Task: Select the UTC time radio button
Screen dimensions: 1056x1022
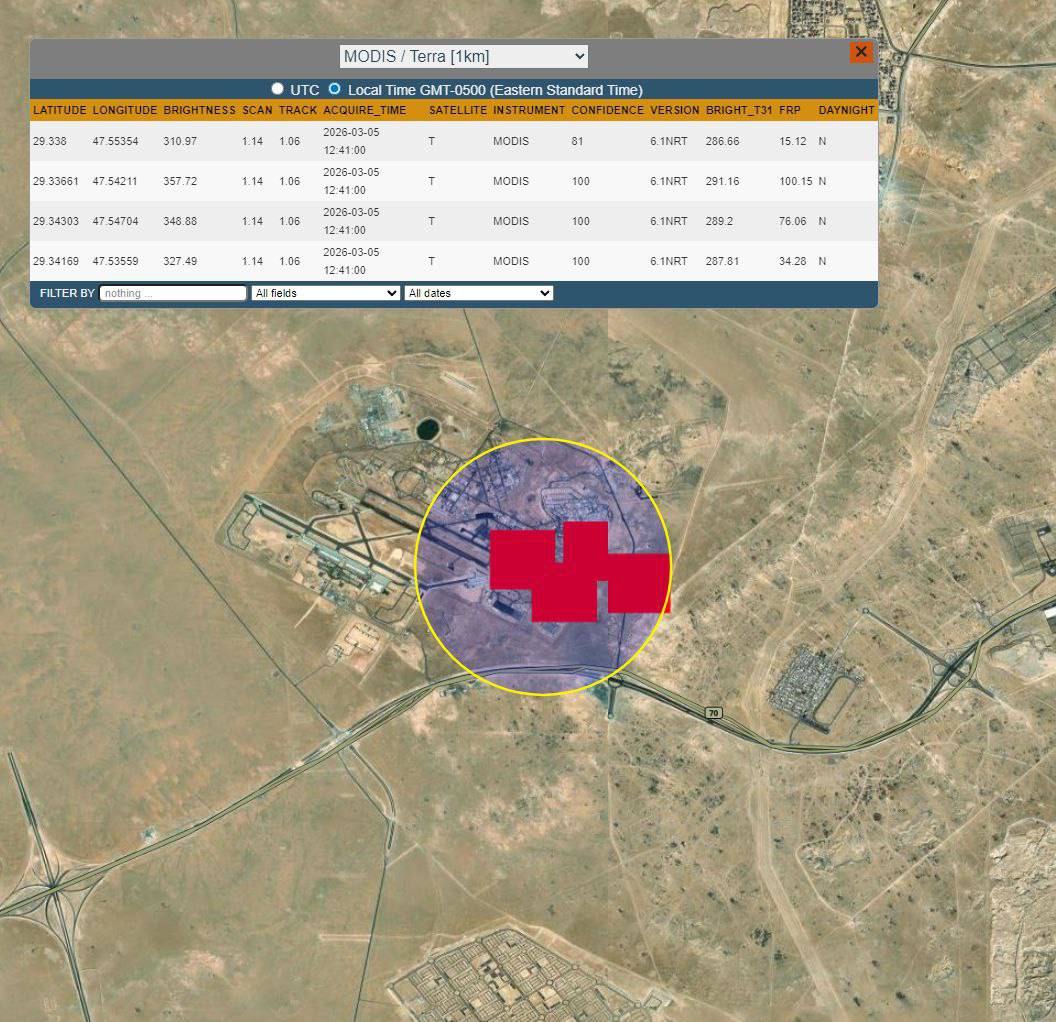Action: point(277,88)
